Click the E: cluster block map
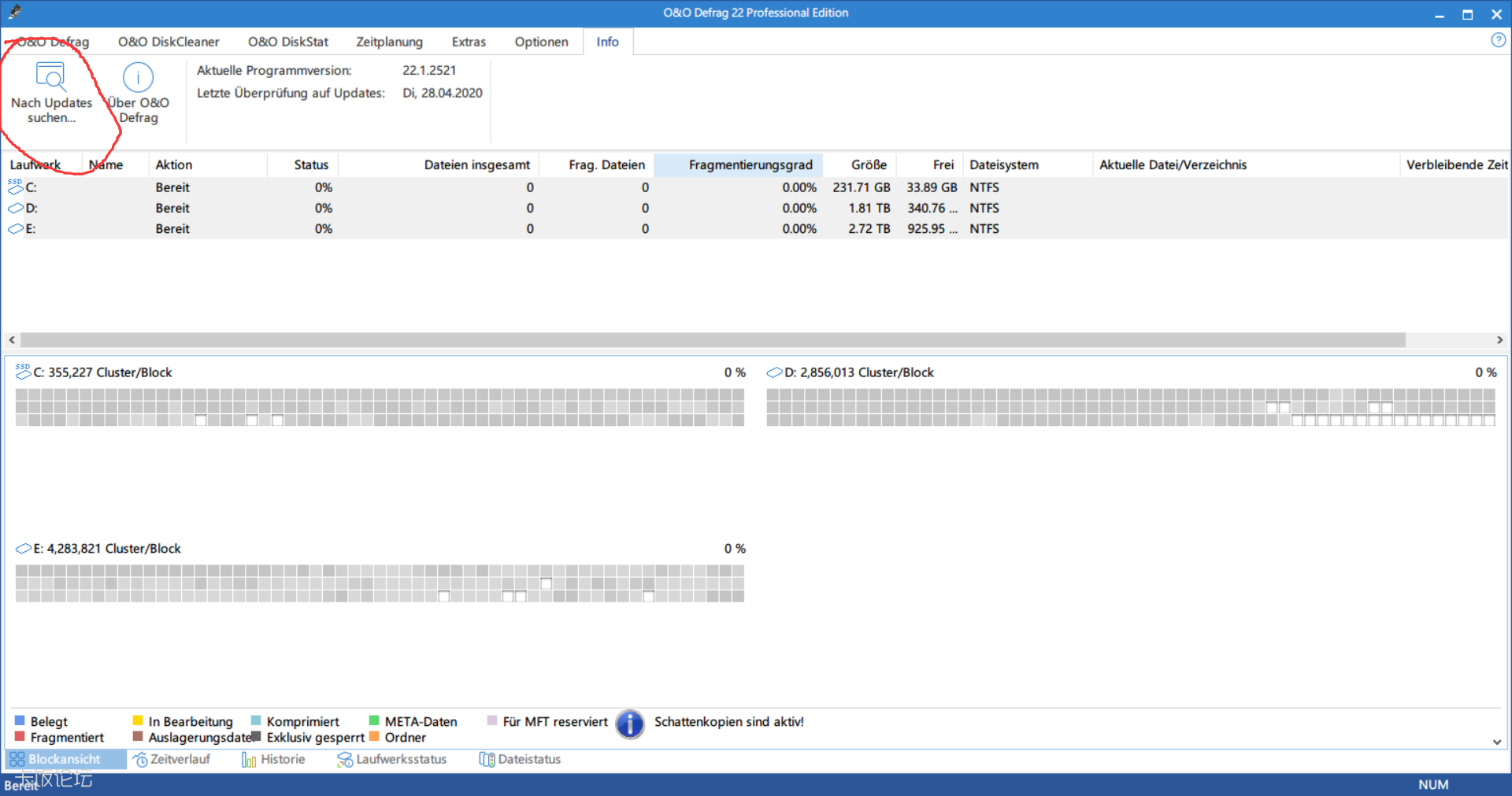This screenshot has width=1512, height=796. pyautogui.click(x=380, y=583)
